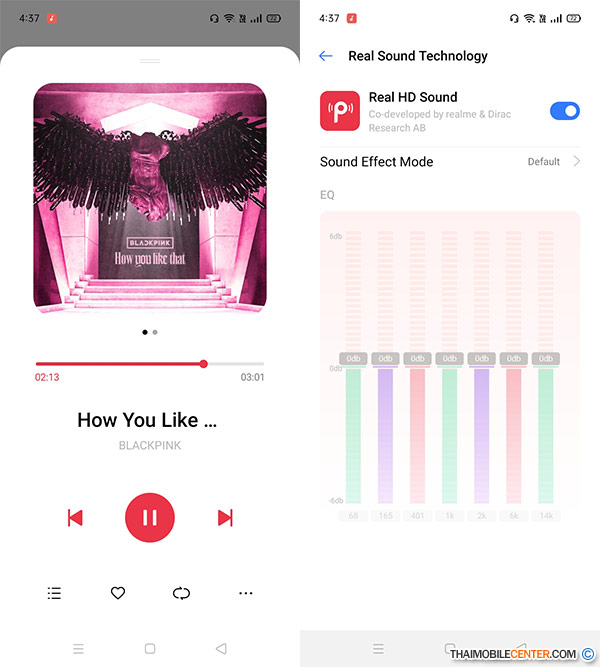
Task: Tap the BLACKPINK album art
Action: (x=150, y=198)
